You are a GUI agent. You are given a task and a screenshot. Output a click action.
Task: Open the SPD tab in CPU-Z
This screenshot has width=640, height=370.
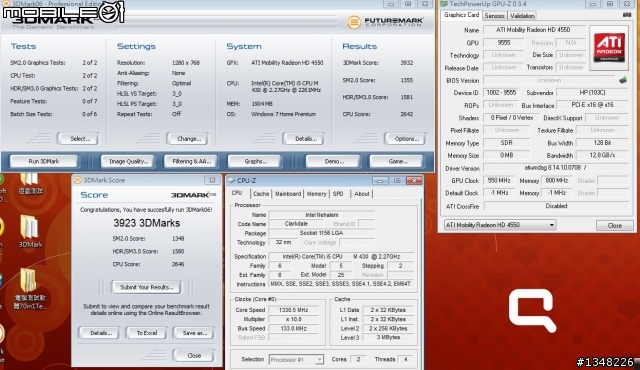[x=338, y=194]
